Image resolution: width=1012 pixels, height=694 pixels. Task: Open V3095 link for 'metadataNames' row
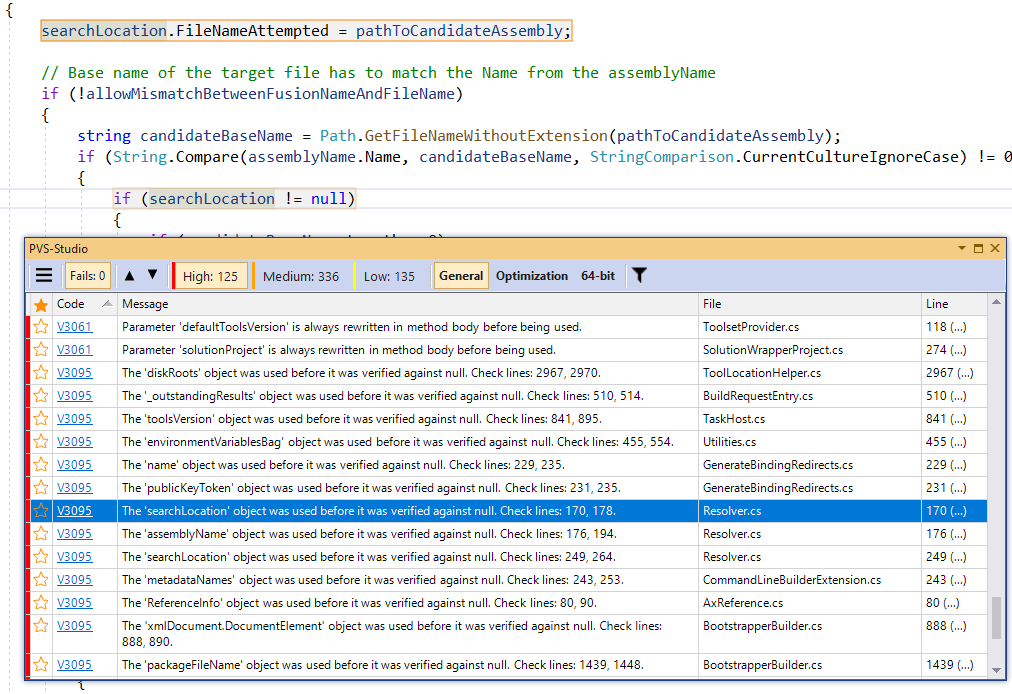74,580
